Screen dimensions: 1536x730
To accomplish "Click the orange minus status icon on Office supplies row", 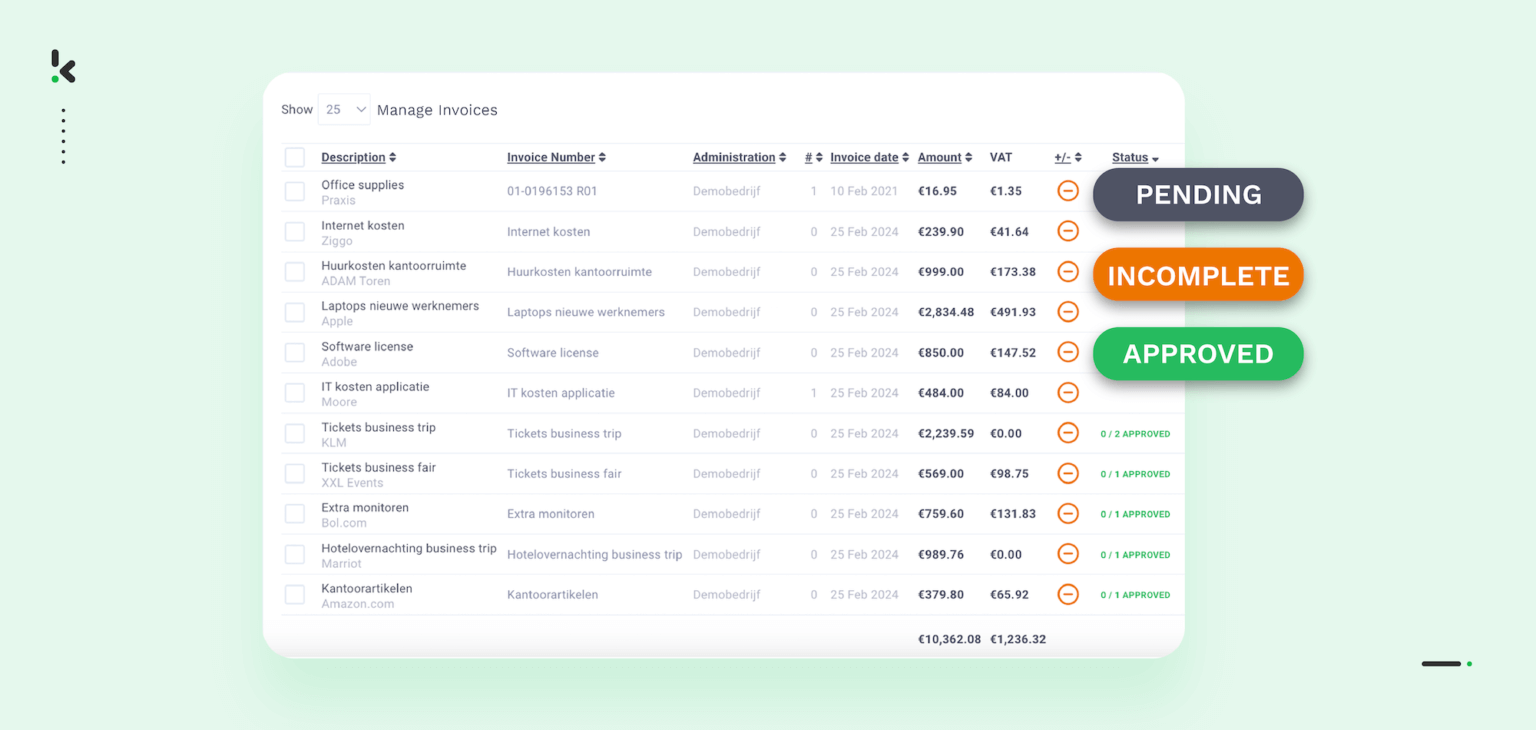I will [x=1067, y=190].
